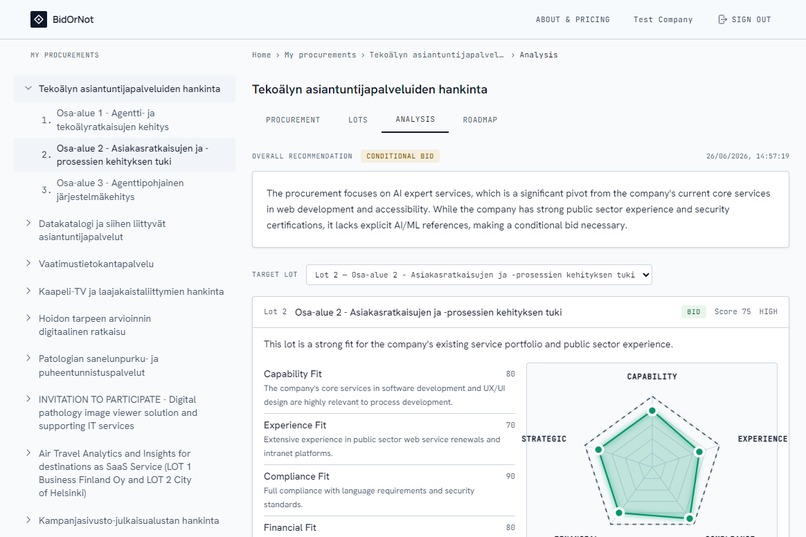This screenshot has height=537, width=806.
Task: Click the Capability data point on radar
Action: pyautogui.click(x=652, y=411)
